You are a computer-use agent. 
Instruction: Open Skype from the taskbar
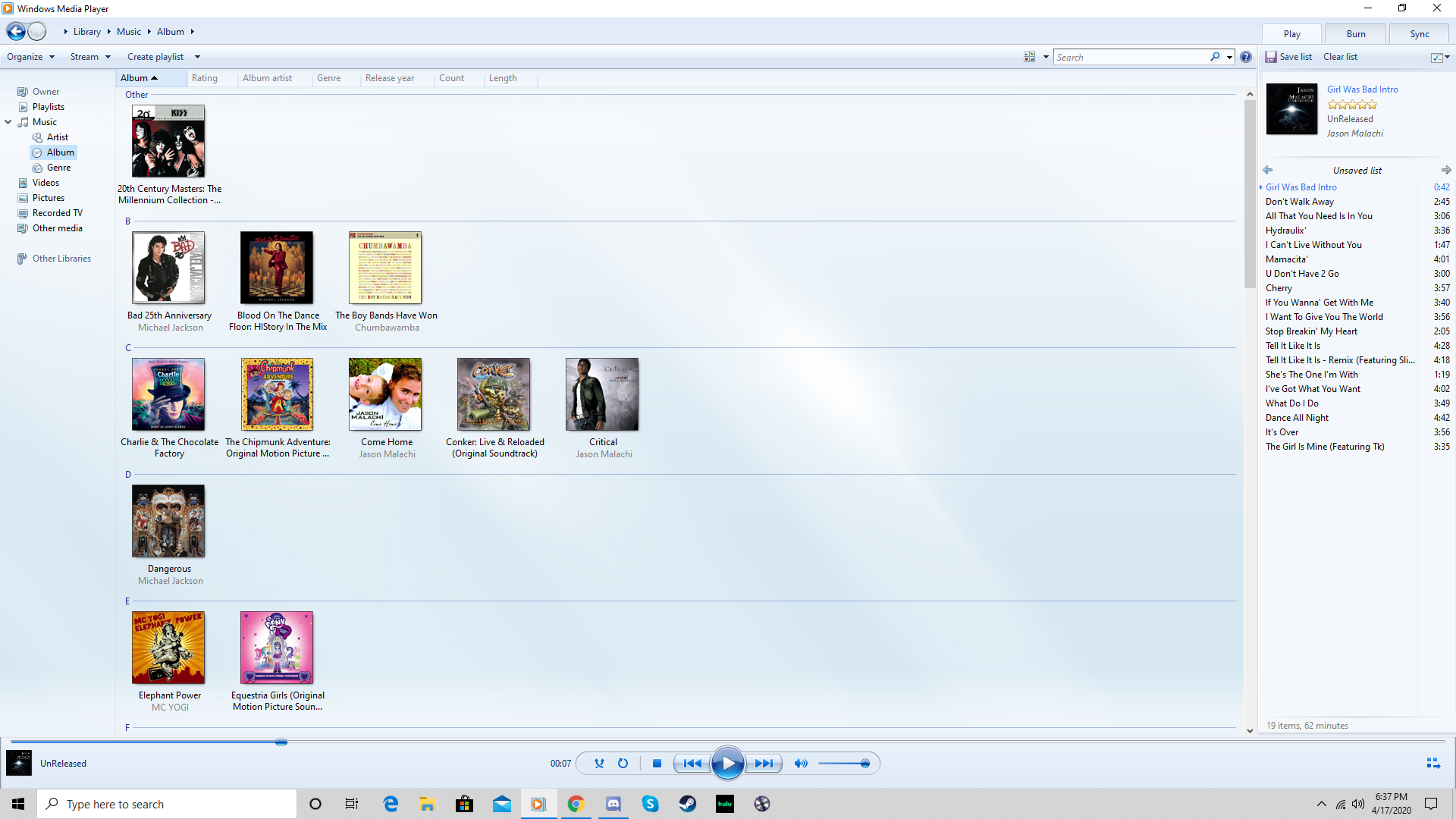click(x=651, y=804)
